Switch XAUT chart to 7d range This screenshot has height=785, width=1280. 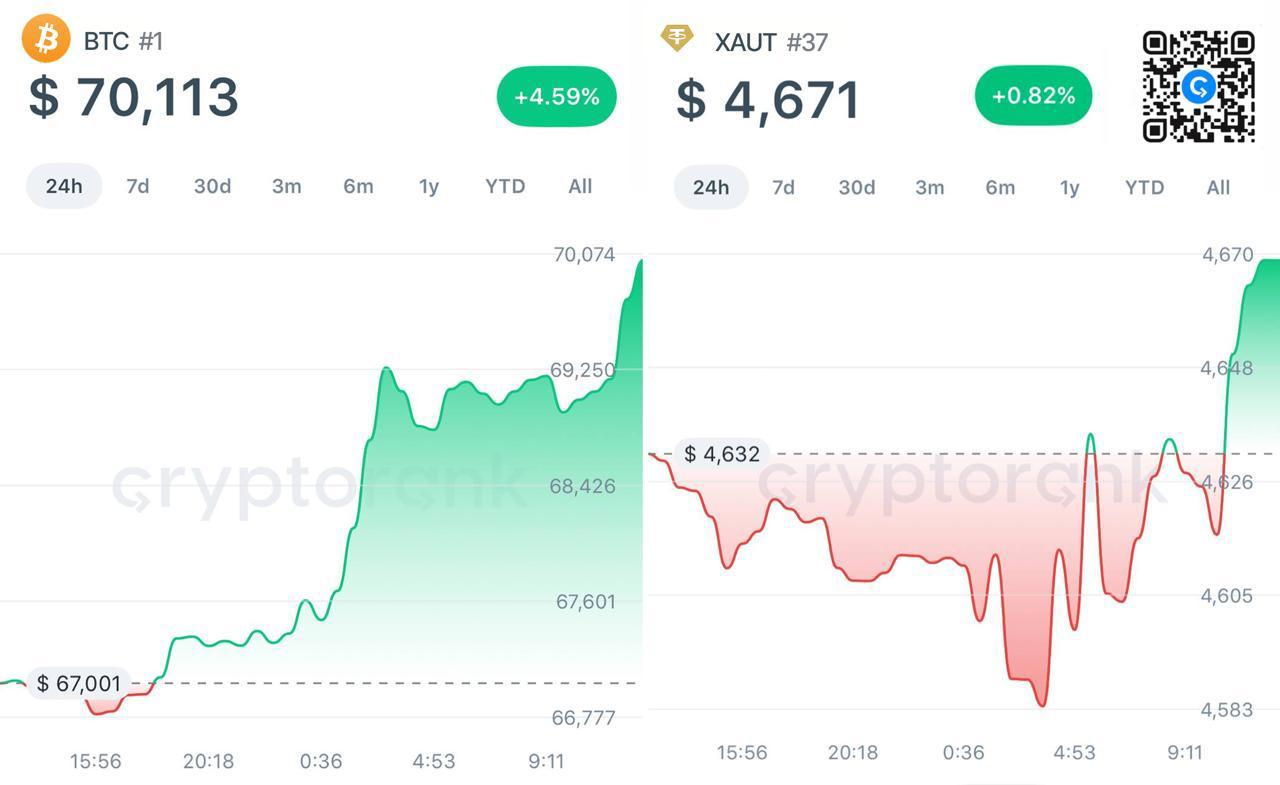(783, 187)
